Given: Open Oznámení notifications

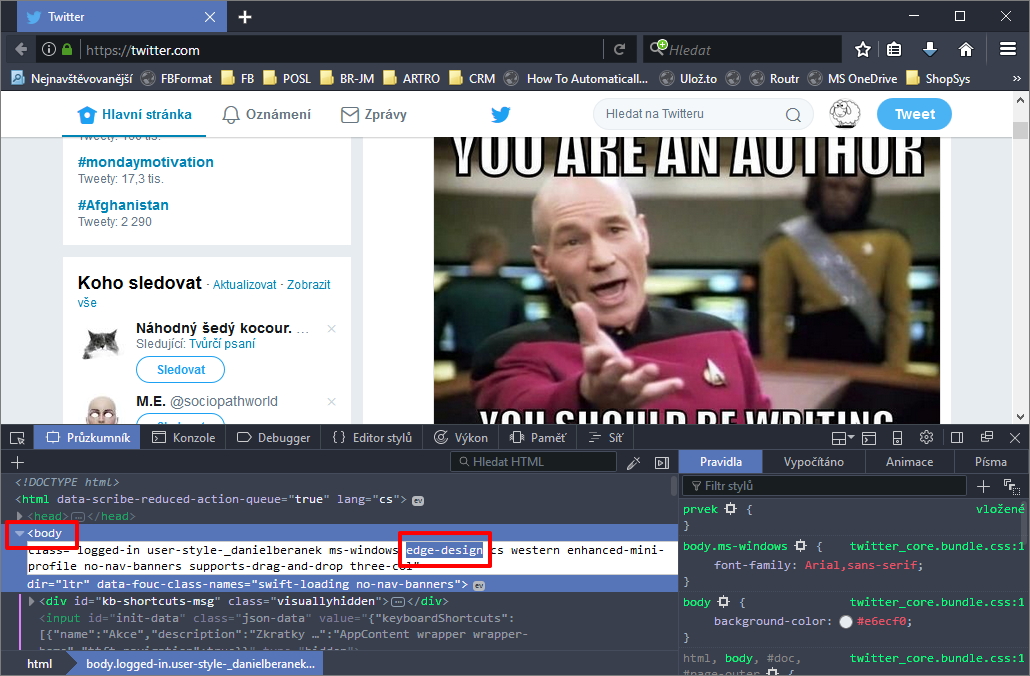Looking at the screenshot, I should (x=266, y=114).
